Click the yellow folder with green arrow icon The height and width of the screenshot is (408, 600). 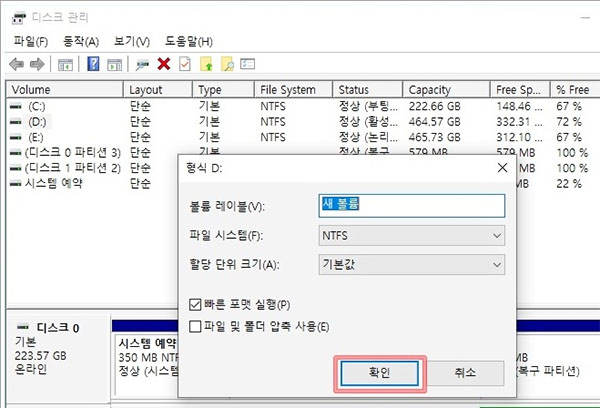[x=206, y=64]
